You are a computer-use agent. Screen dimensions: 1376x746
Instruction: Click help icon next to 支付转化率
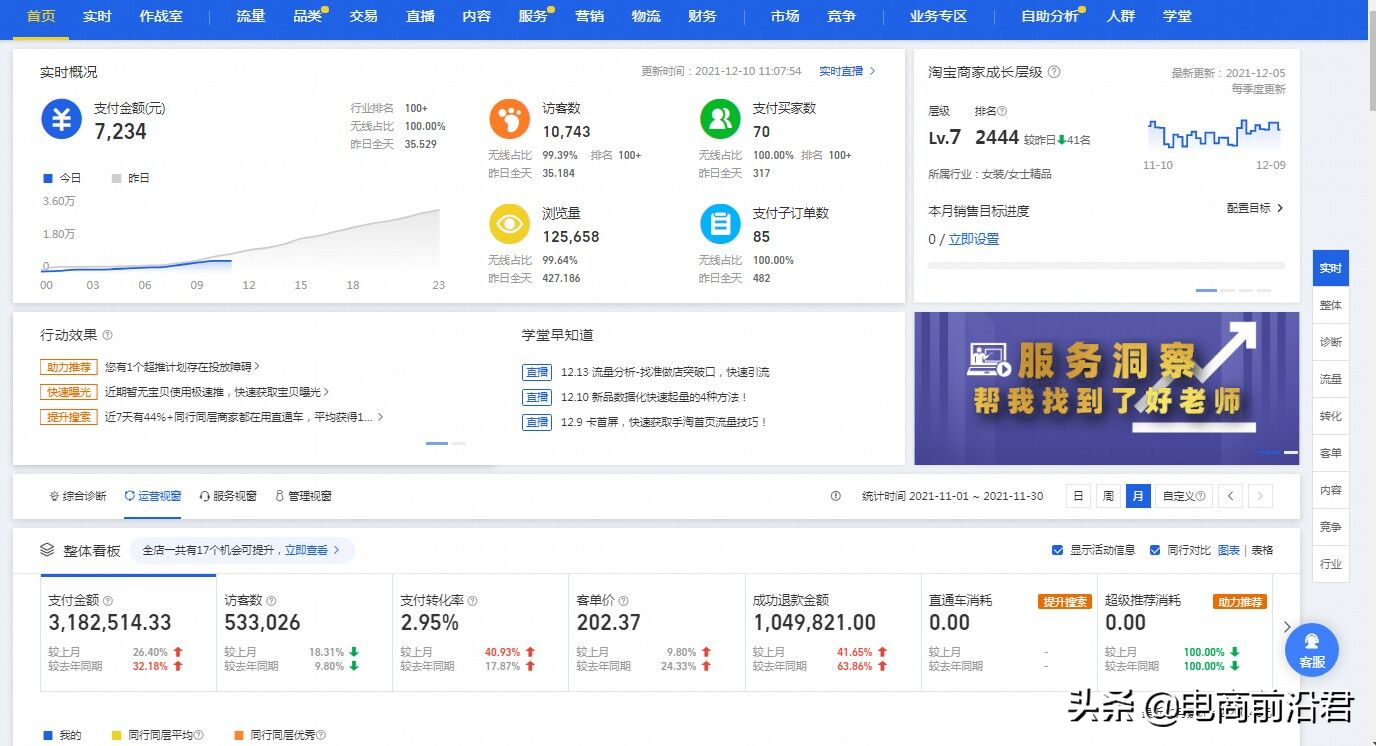473,601
